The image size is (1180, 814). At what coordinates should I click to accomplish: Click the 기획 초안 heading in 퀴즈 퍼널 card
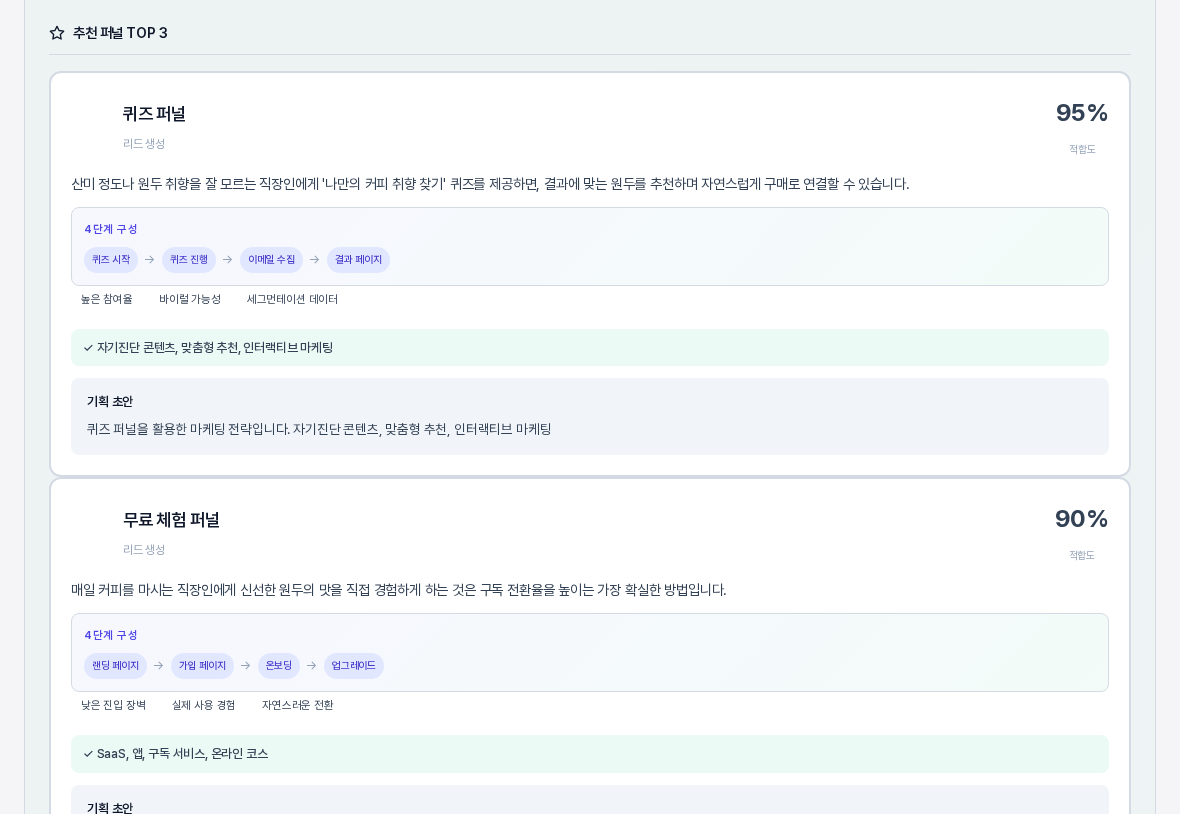pos(110,402)
